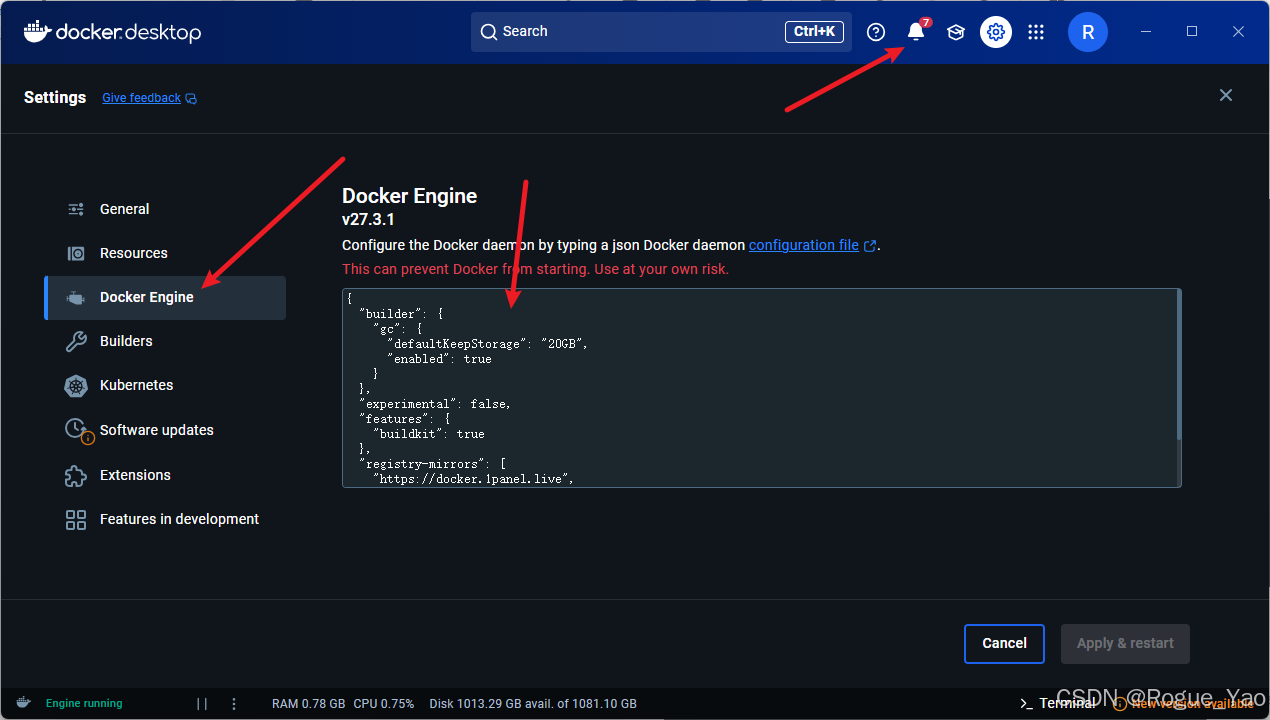The height and width of the screenshot is (720, 1270).
Task: Open the General settings tab
Action: click(165, 209)
